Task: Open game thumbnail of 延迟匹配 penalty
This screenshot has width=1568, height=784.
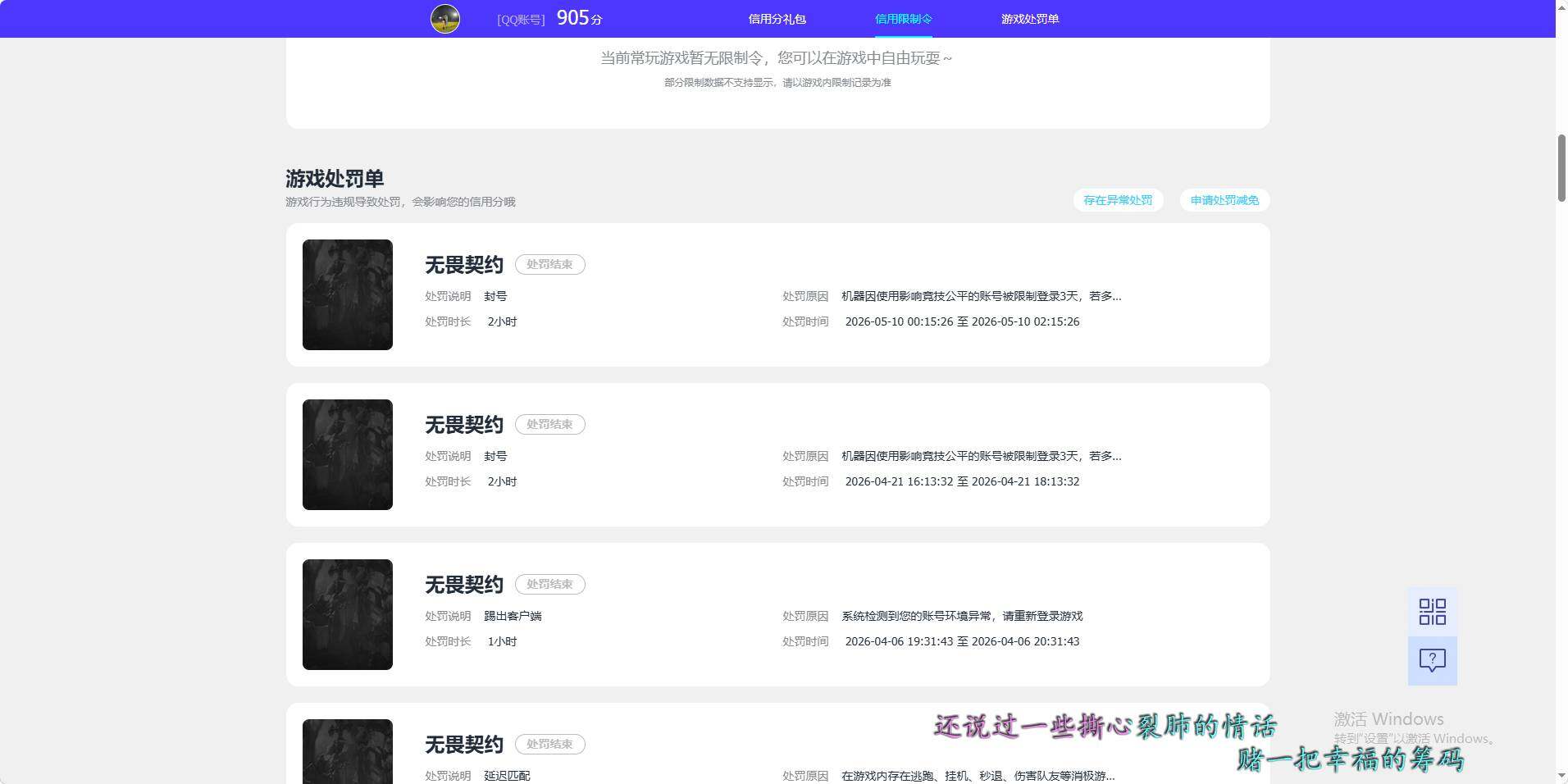Action: 348,751
